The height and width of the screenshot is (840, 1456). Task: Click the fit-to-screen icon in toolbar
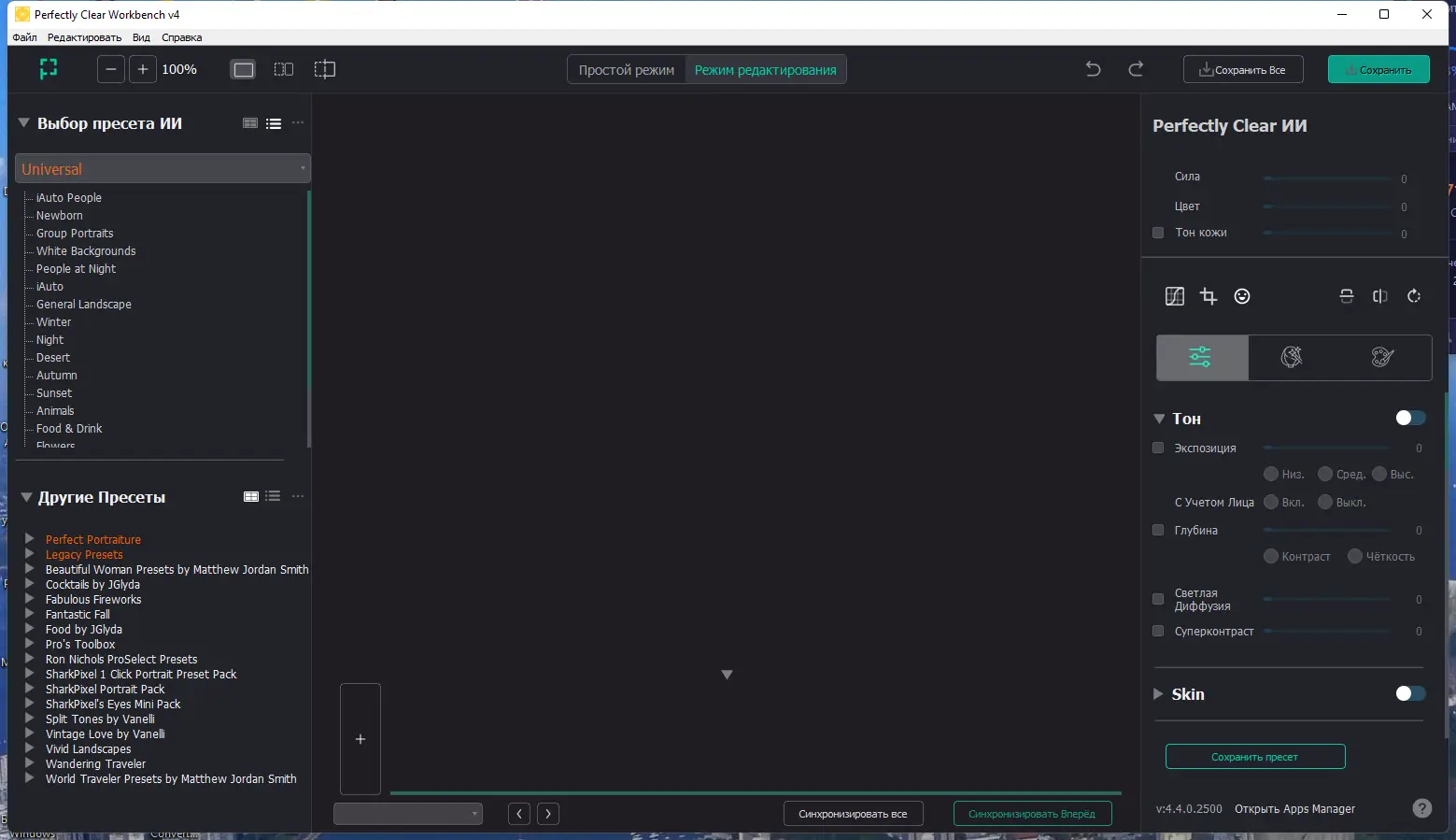(49, 69)
